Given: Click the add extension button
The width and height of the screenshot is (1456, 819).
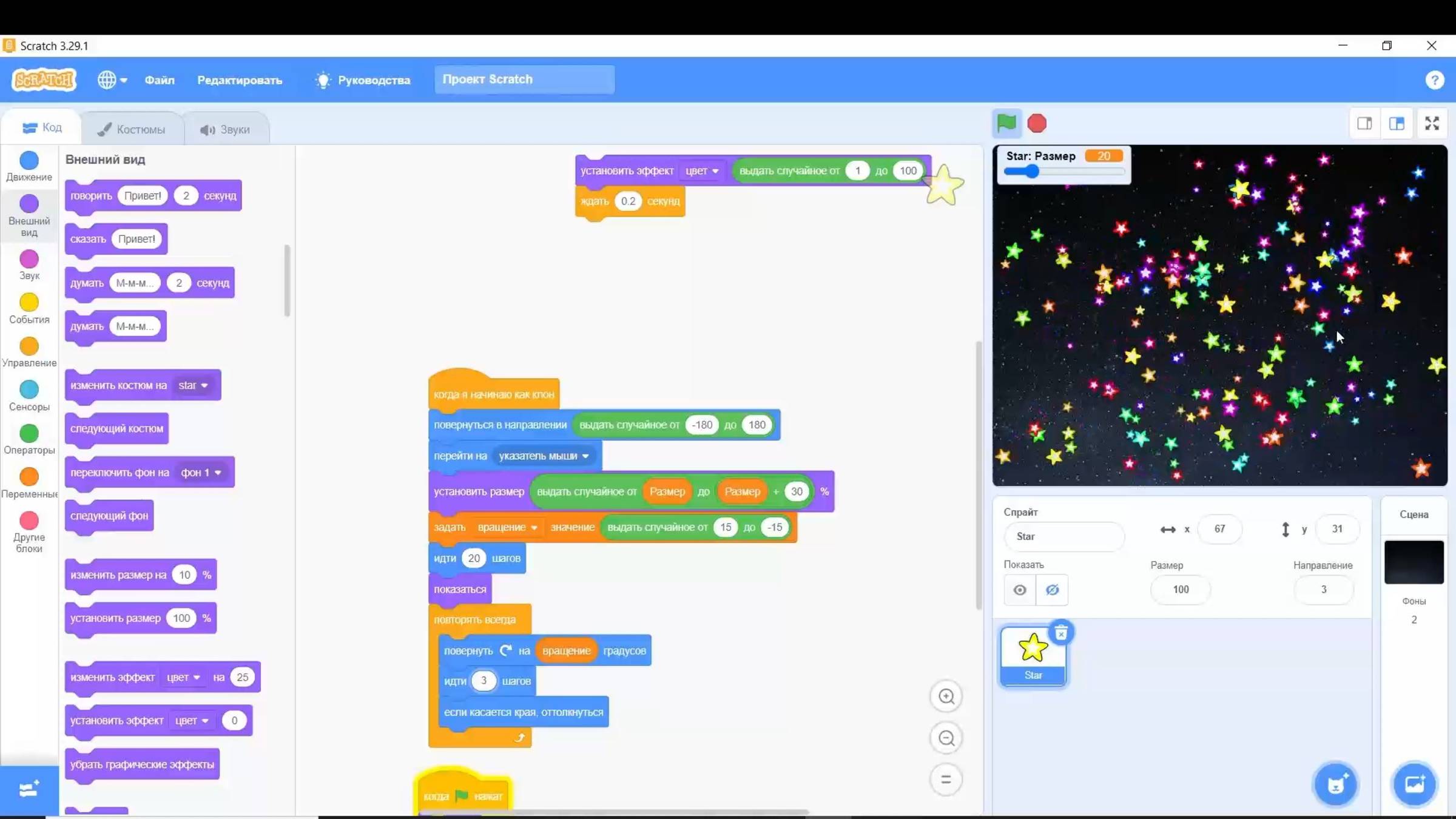Looking at the screenshot, I should coord(29,789).
